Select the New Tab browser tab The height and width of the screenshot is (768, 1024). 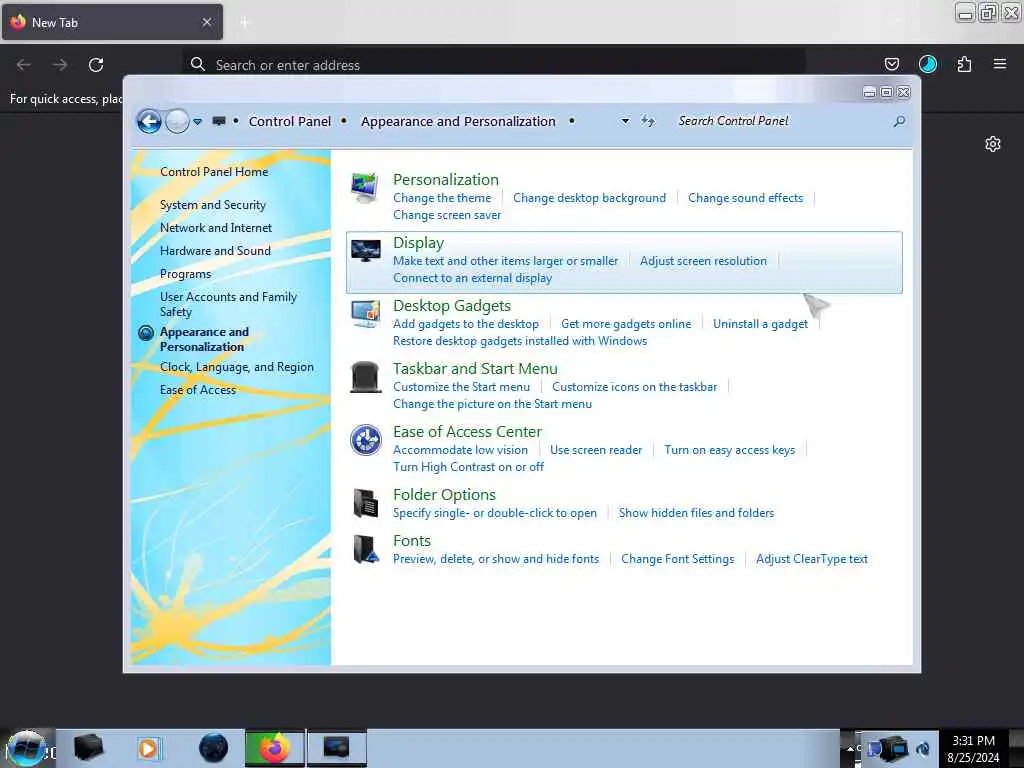tap(112, 22)
